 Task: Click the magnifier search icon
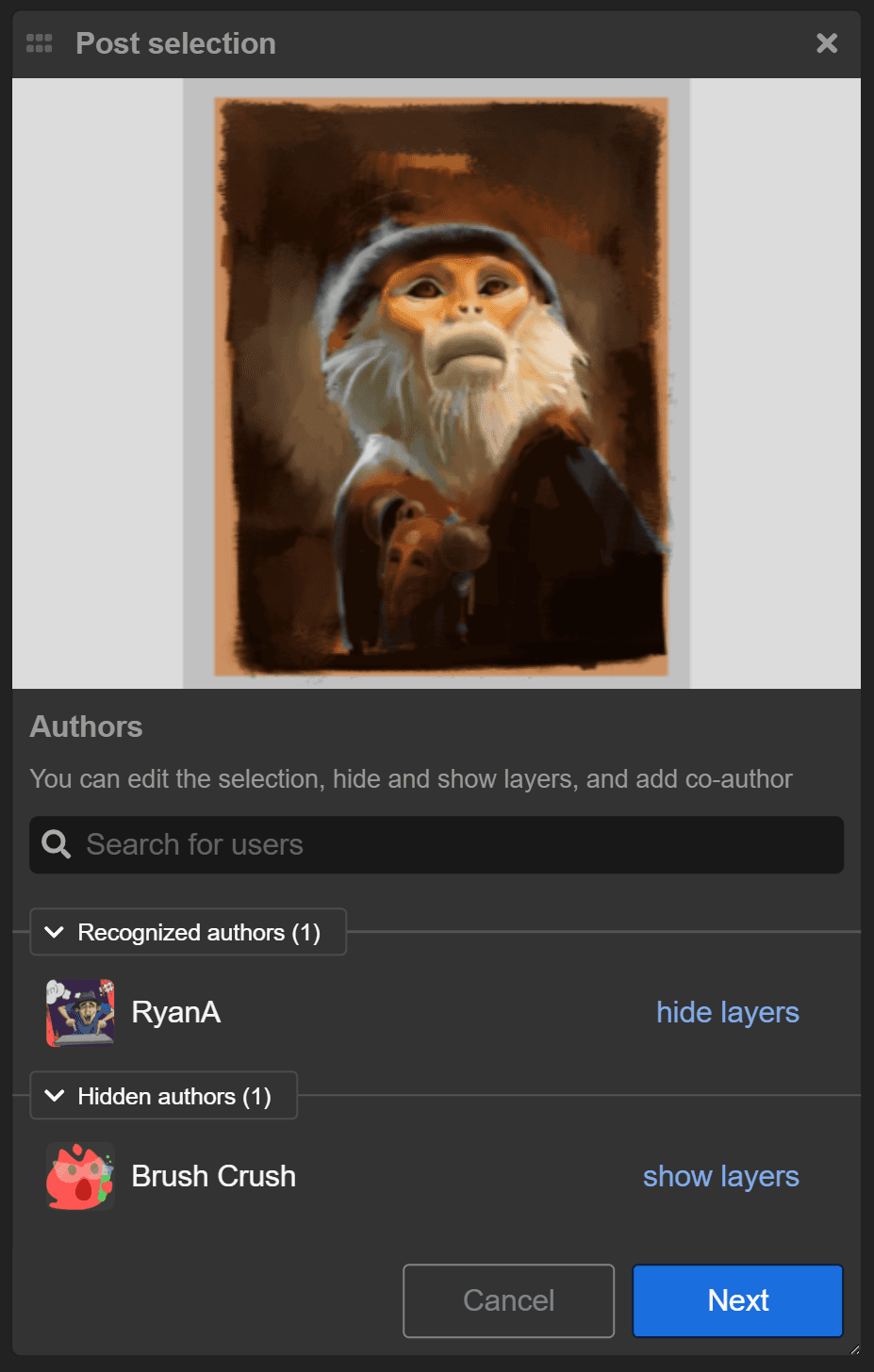57,844
